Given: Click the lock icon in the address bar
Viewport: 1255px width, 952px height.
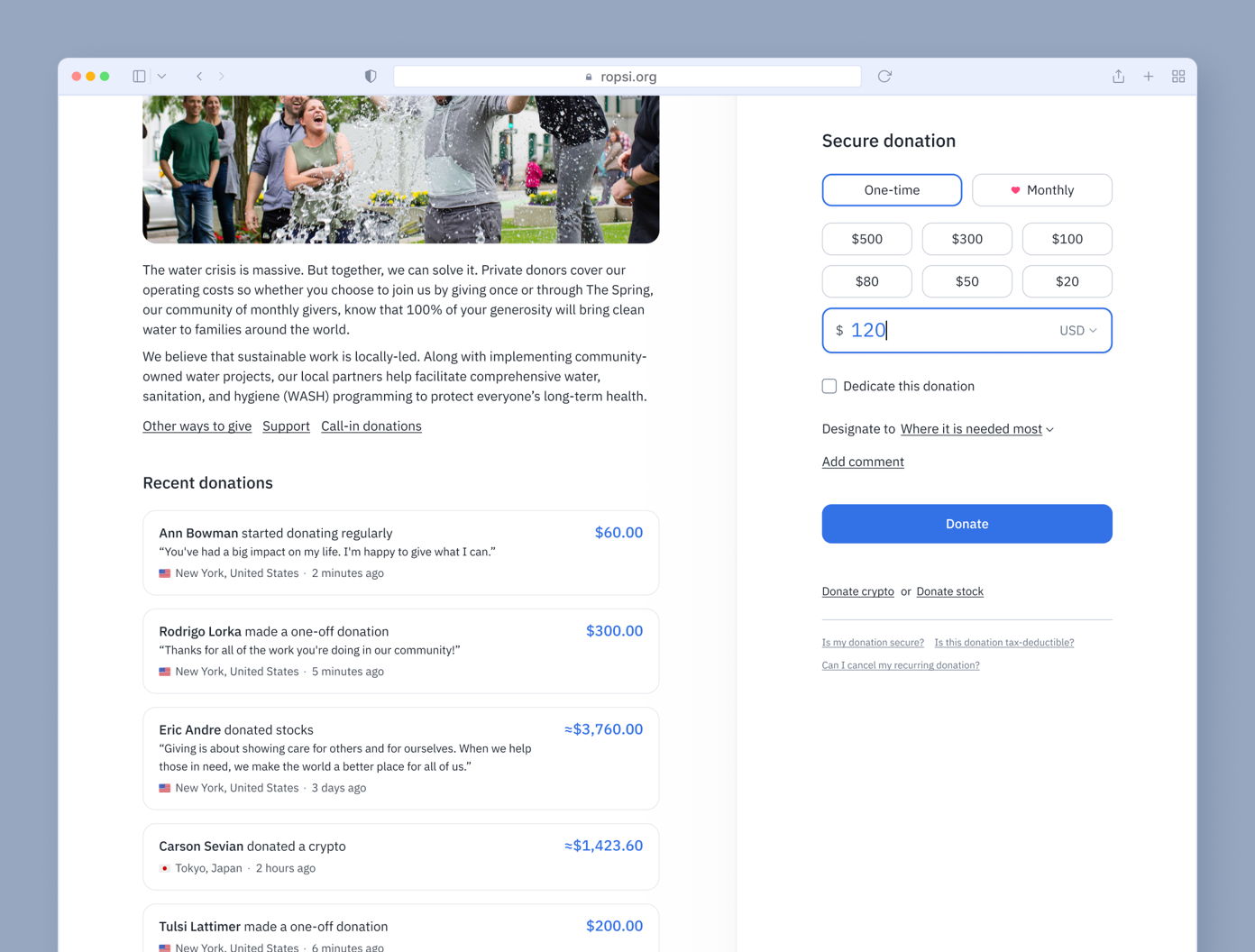Looking at the screenshot, I should (x=587, y=76).
